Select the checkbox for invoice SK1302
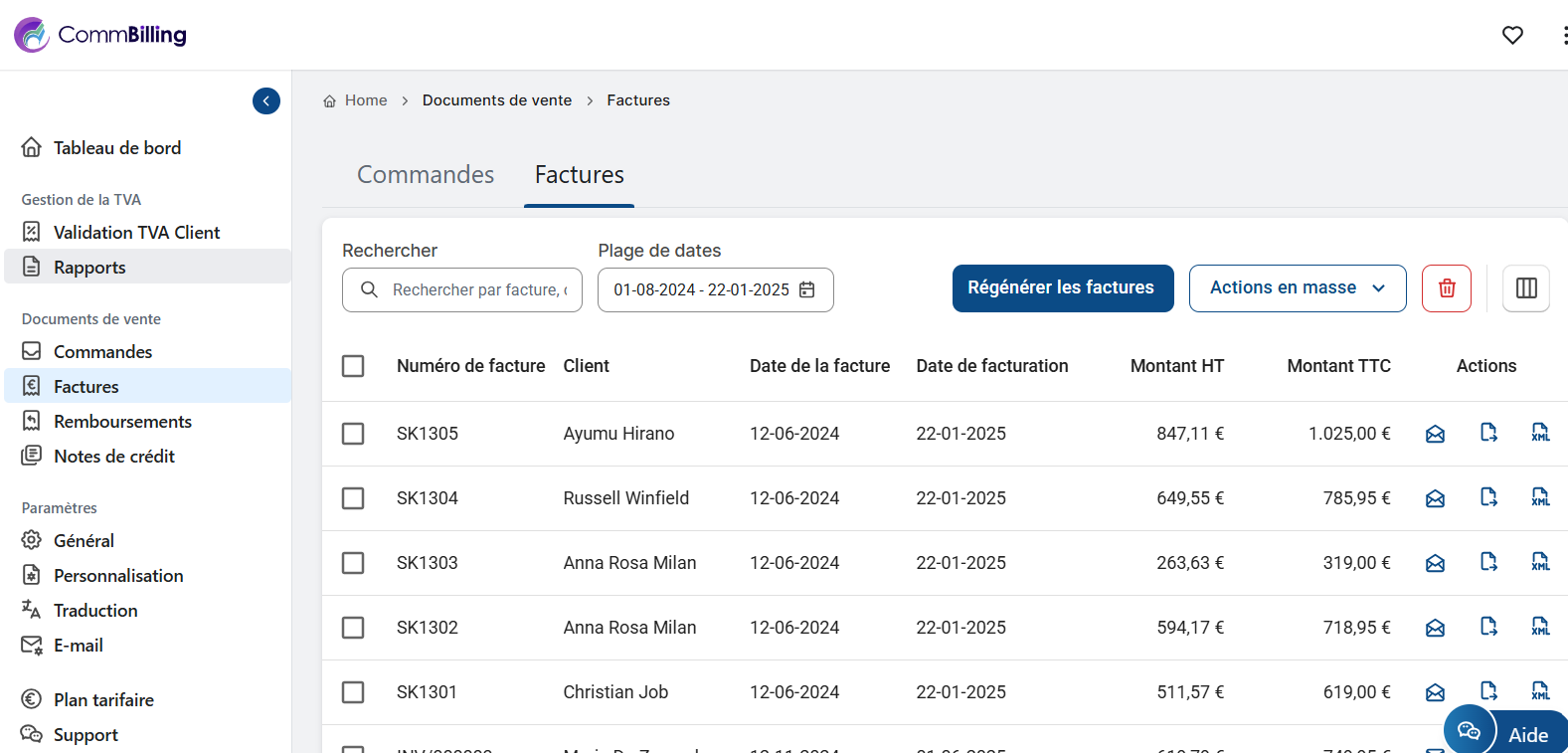Viewport: 1568px width, 753px height. tap(353, 628)
